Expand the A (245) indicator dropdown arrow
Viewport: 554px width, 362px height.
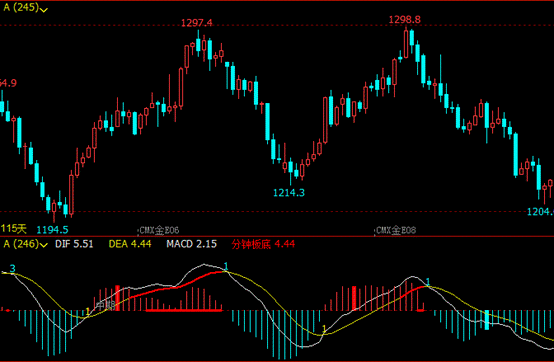coord(44,10)
